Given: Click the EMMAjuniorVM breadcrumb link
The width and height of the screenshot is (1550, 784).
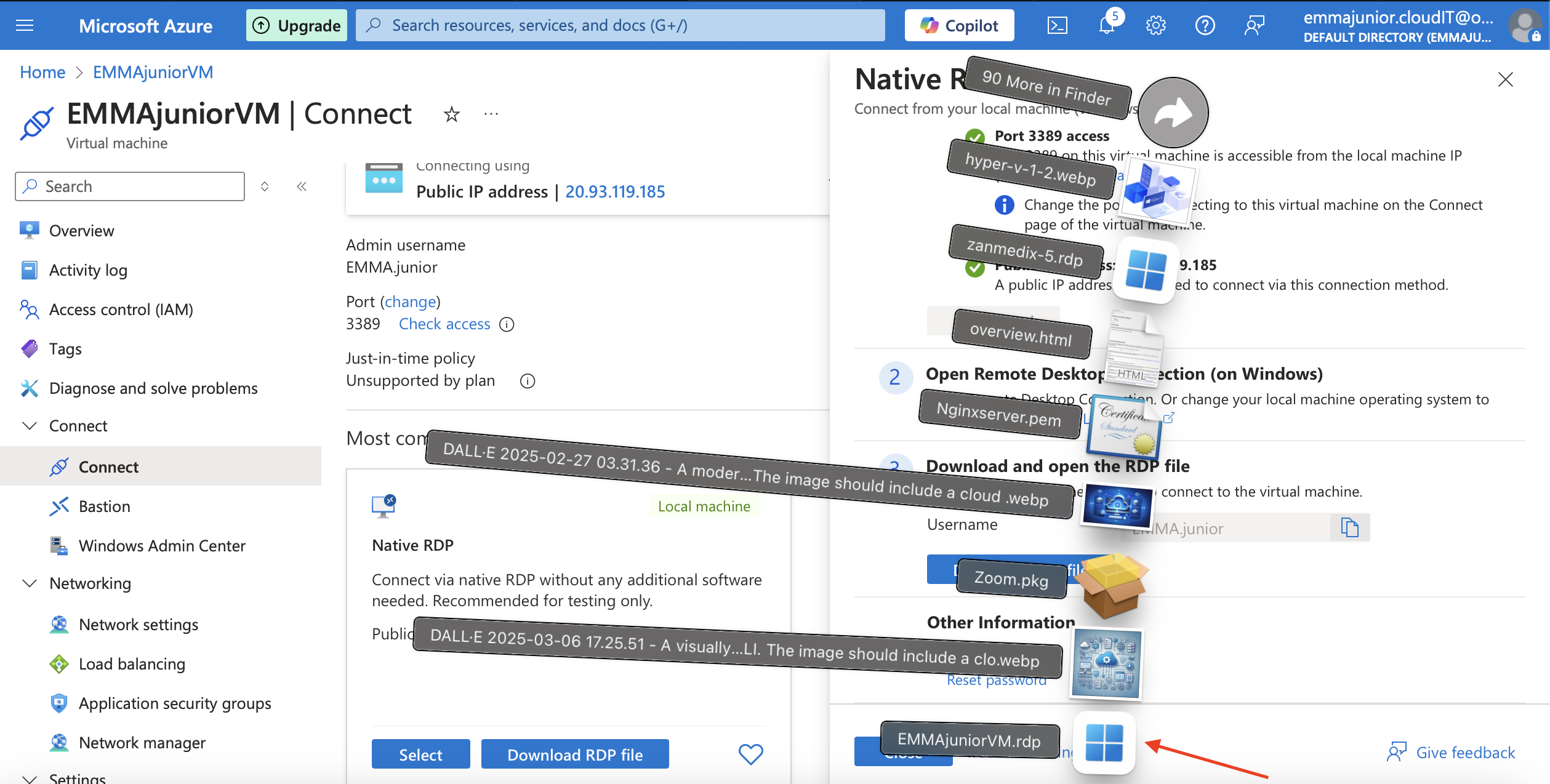Looking at the screenshot, I should (153, 72).
